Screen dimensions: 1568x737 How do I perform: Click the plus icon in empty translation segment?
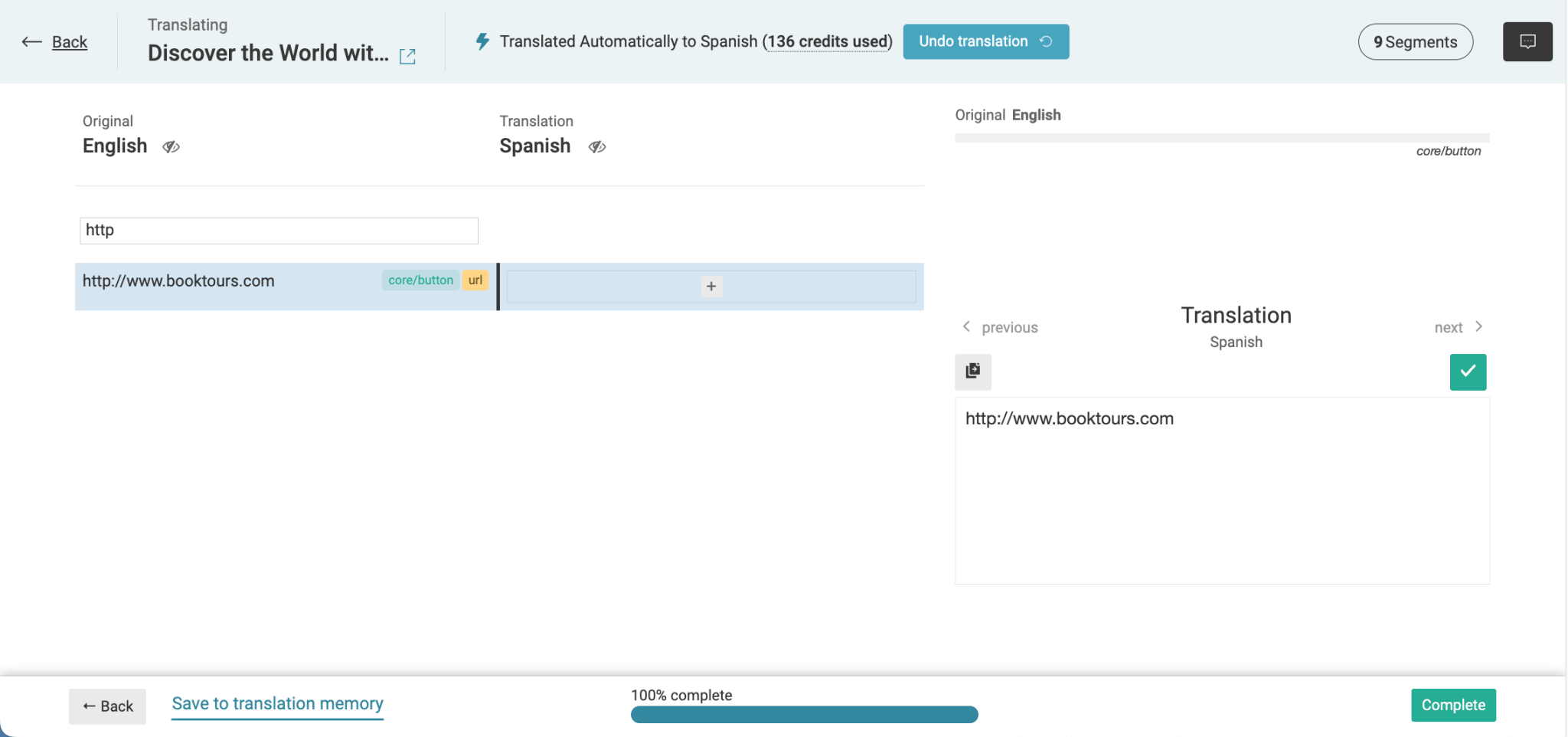click(710, 286)
